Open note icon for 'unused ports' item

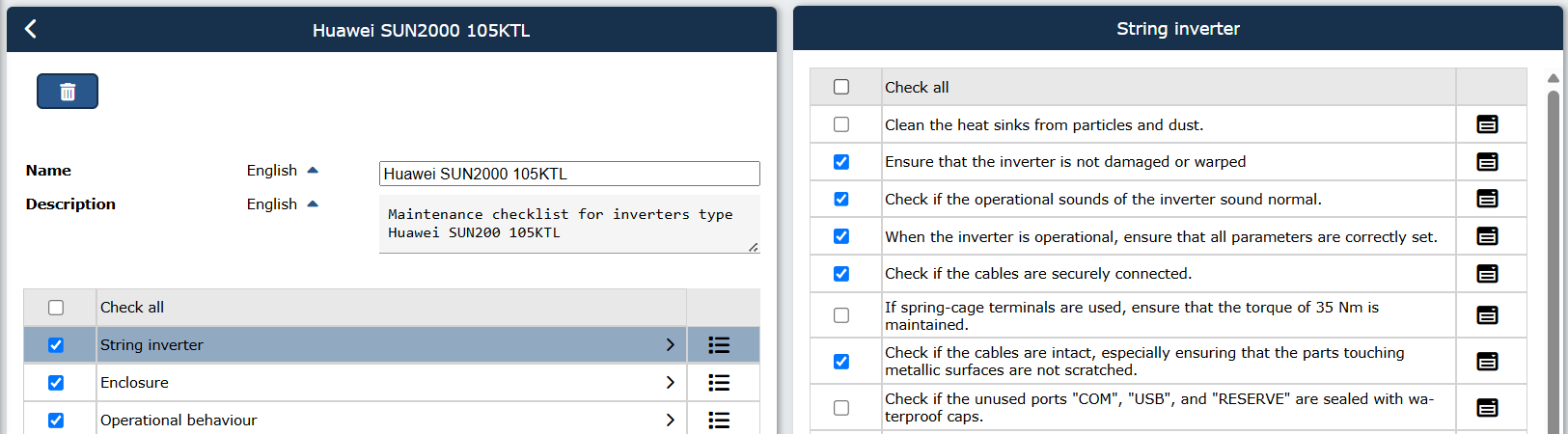click(x=1488, y=408)
